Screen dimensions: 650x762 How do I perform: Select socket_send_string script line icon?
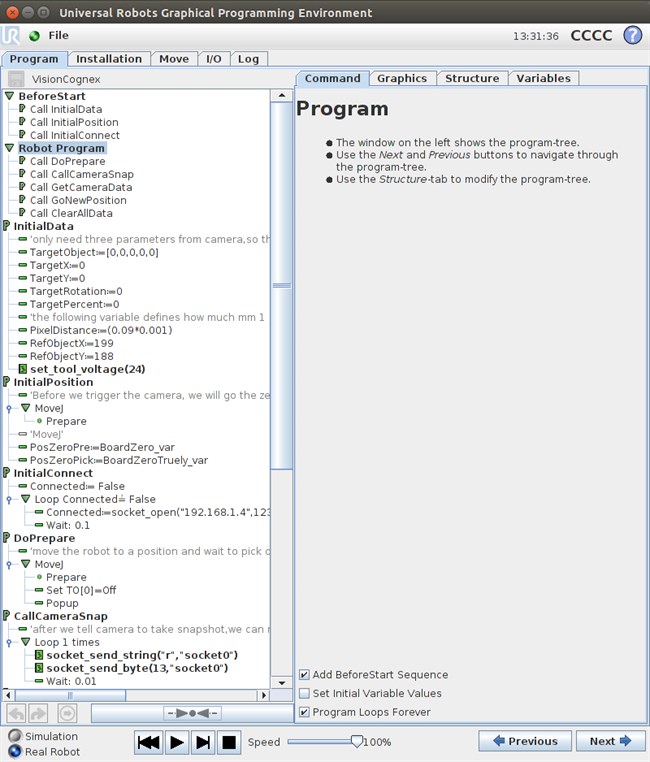(x=39, y=655)
